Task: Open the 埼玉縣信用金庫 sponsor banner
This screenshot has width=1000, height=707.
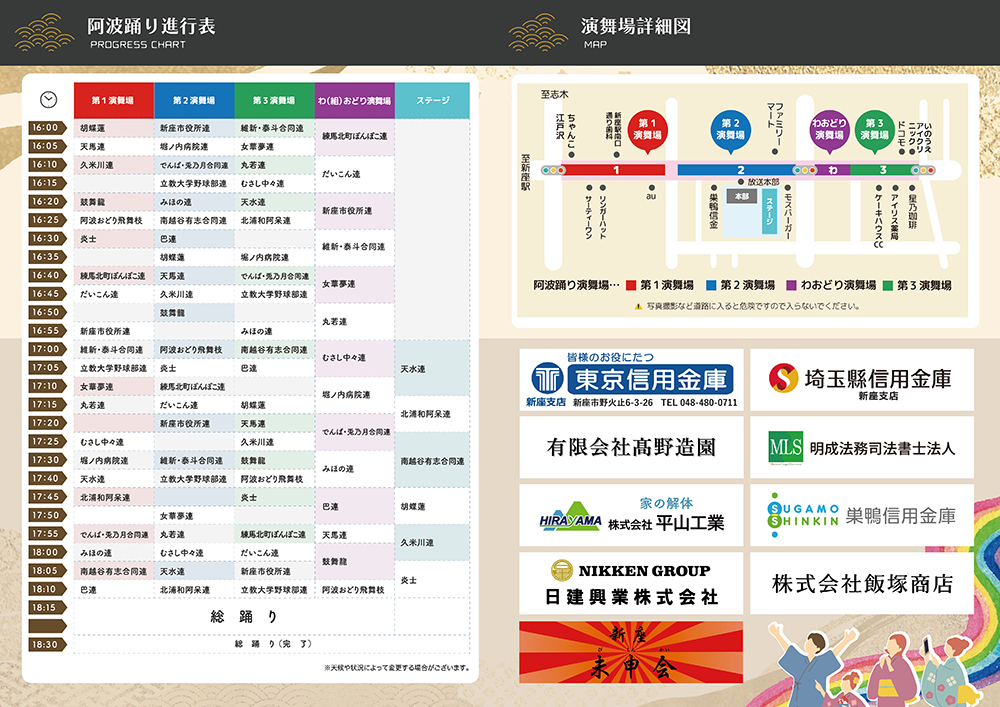Action: (x=861, y=380)
